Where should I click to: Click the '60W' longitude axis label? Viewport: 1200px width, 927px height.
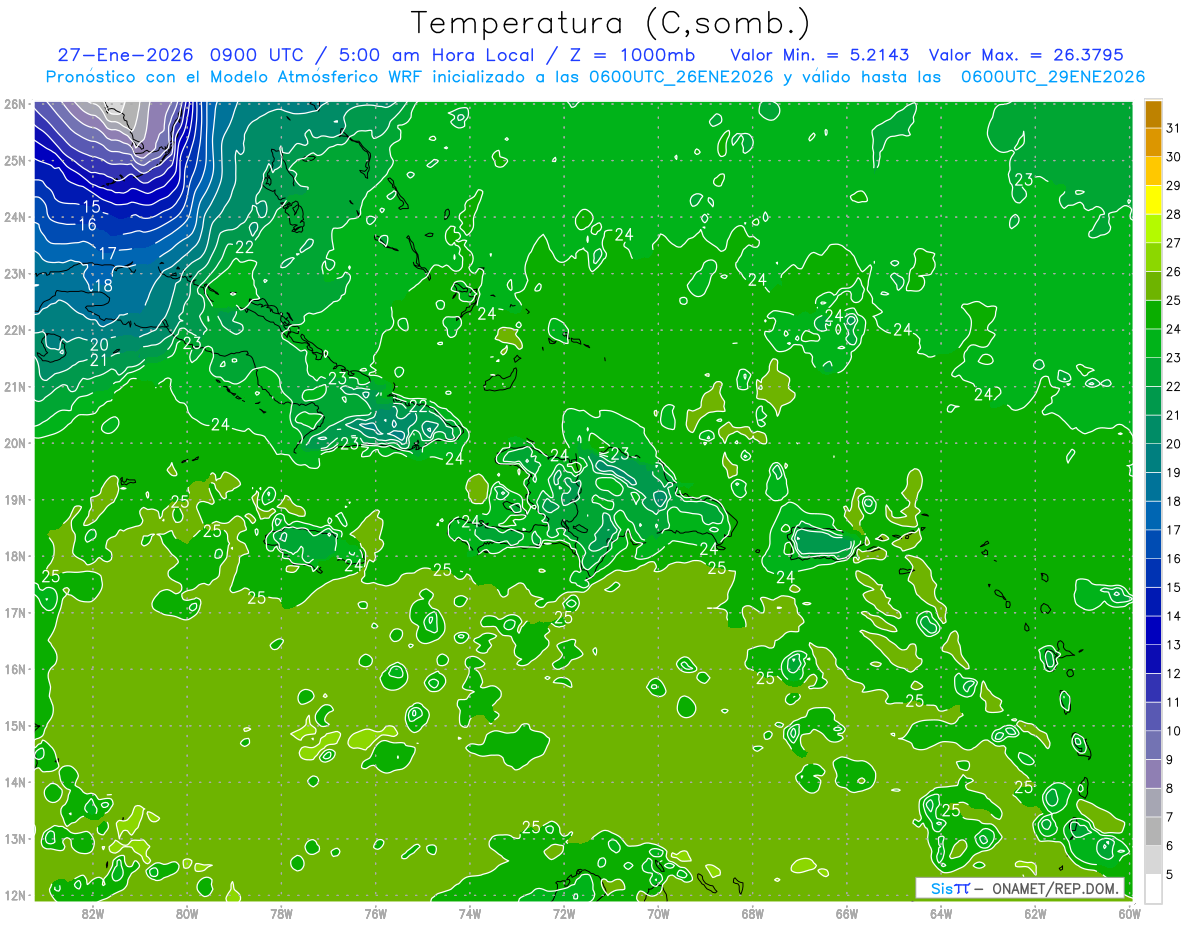point(1129,913)
